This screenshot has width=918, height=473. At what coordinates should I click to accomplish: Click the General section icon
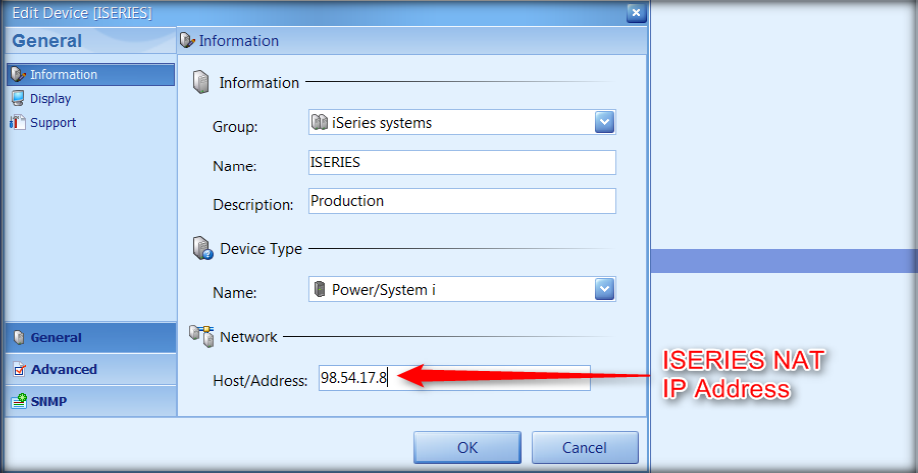point(19,338)
